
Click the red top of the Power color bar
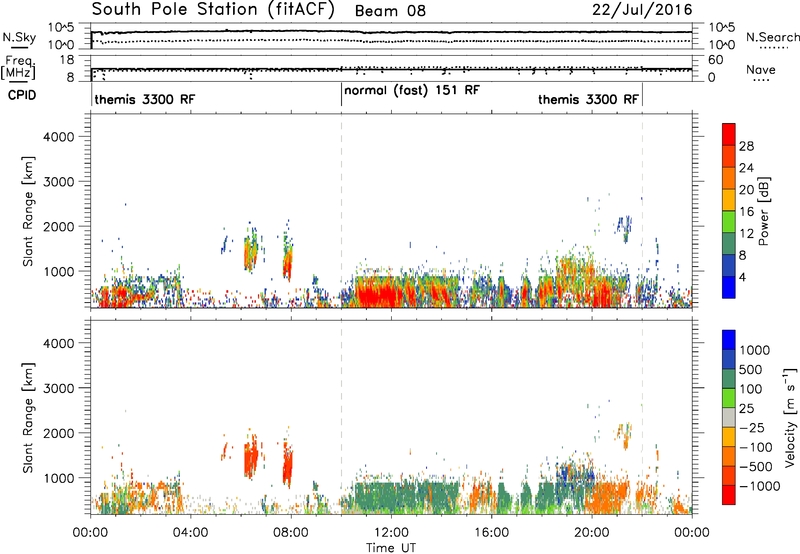(729, 134)
